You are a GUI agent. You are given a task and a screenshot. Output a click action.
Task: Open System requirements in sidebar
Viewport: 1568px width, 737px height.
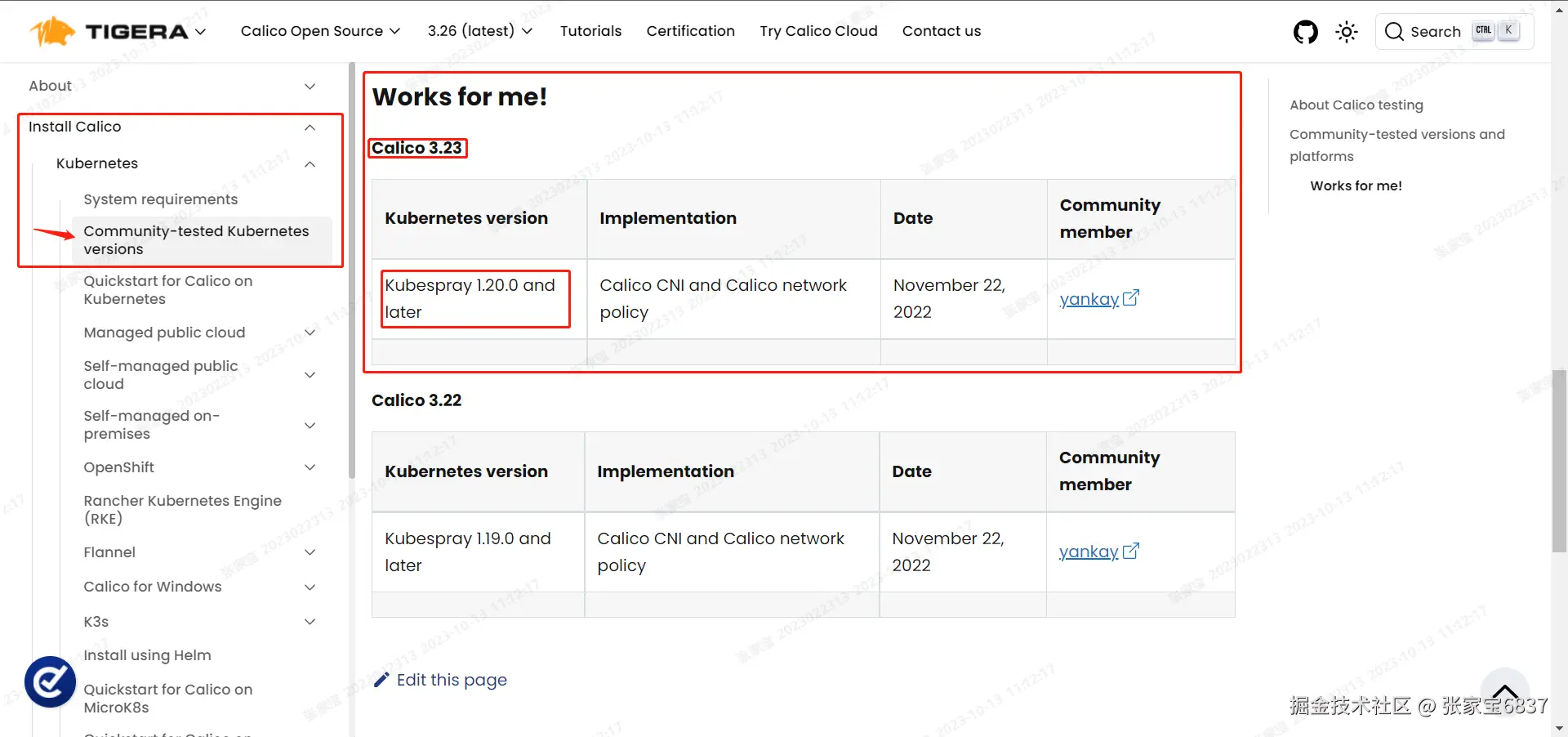pos(161,199)
